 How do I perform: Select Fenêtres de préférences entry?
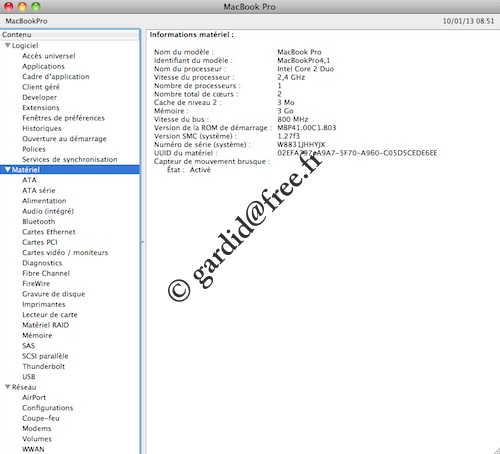coord(63,118)
